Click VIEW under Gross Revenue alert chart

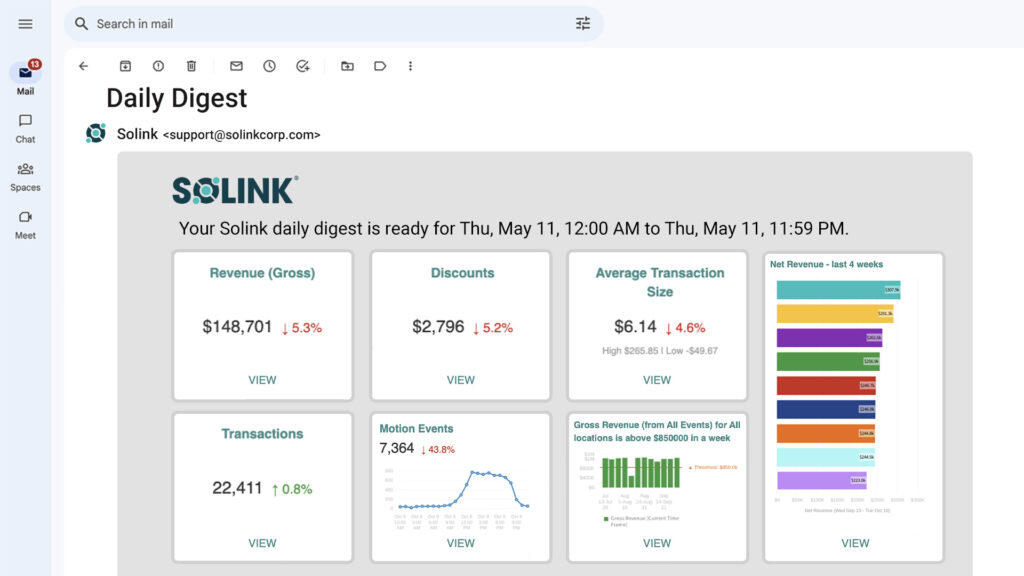tap(656, 543)
